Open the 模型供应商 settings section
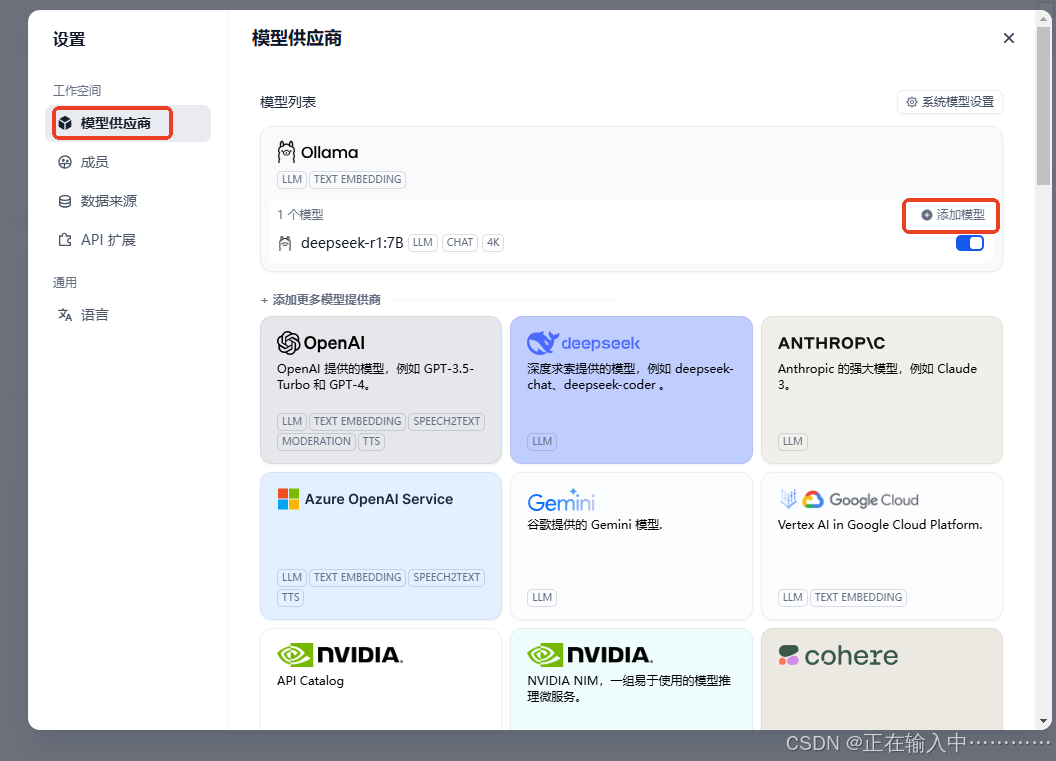The height and width of the screenshot is (761, 1056). click(128, 123)
